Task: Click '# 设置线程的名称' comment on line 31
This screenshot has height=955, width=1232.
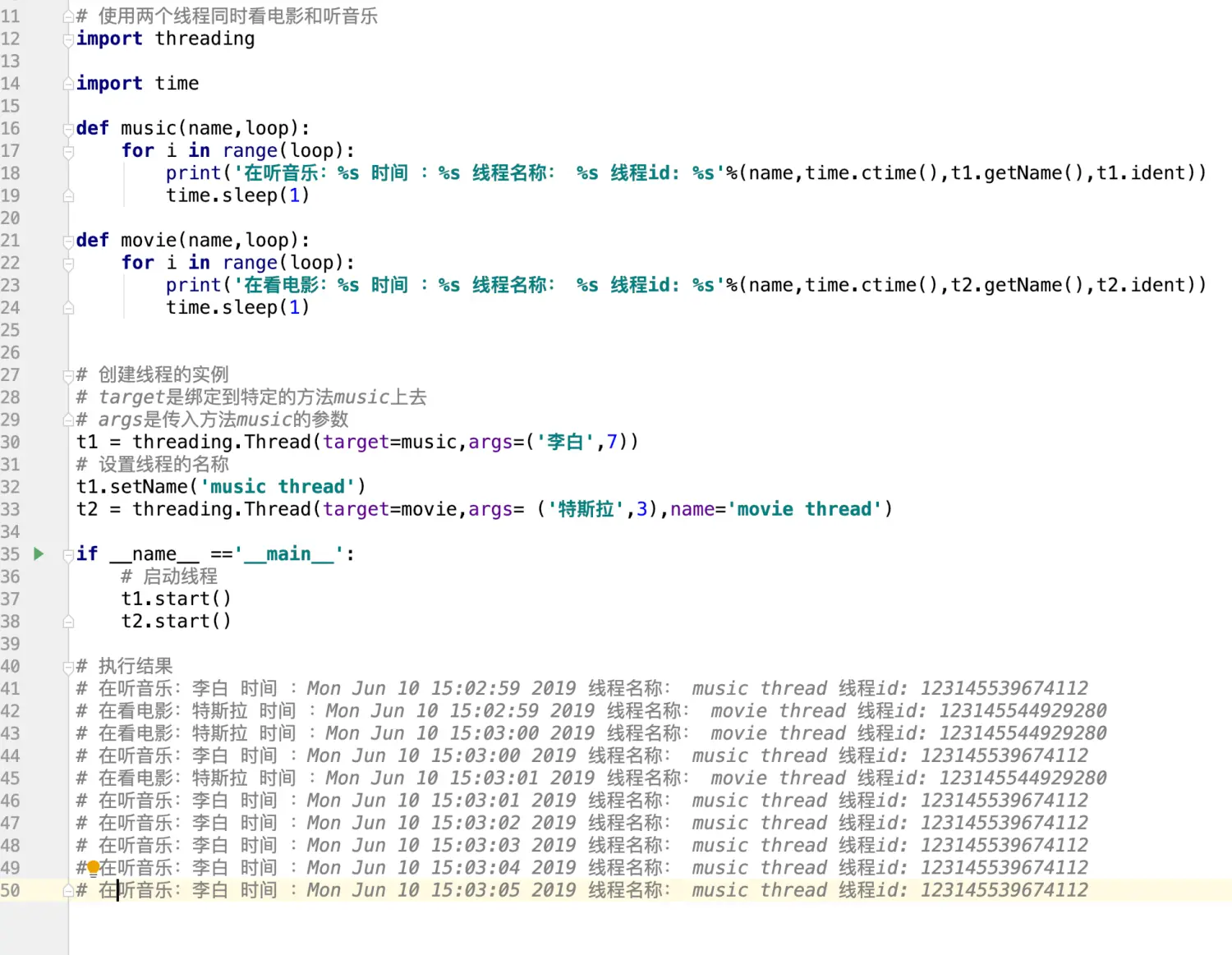Action: (x=153, y=465)
